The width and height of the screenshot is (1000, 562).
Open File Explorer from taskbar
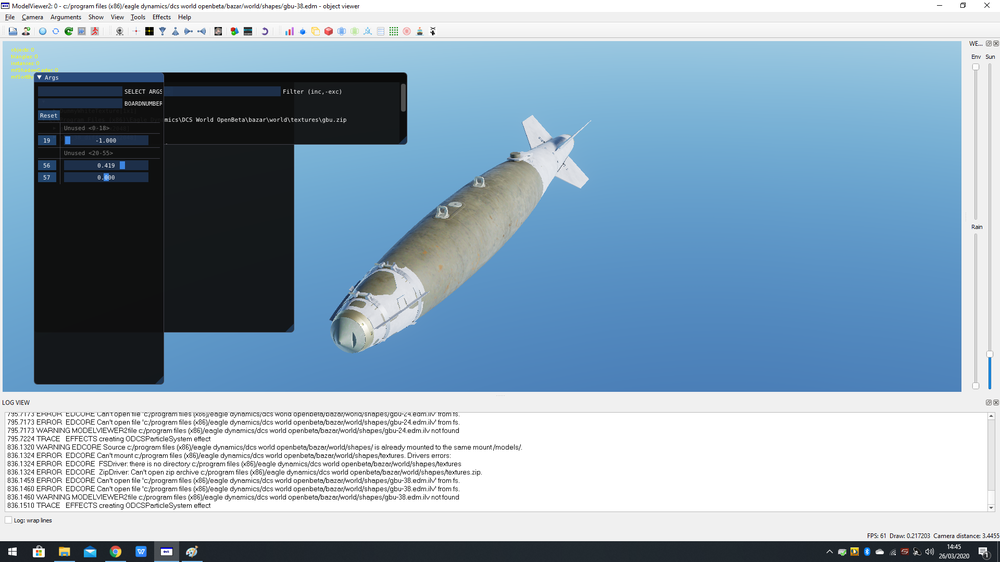(x=64, y=552)
